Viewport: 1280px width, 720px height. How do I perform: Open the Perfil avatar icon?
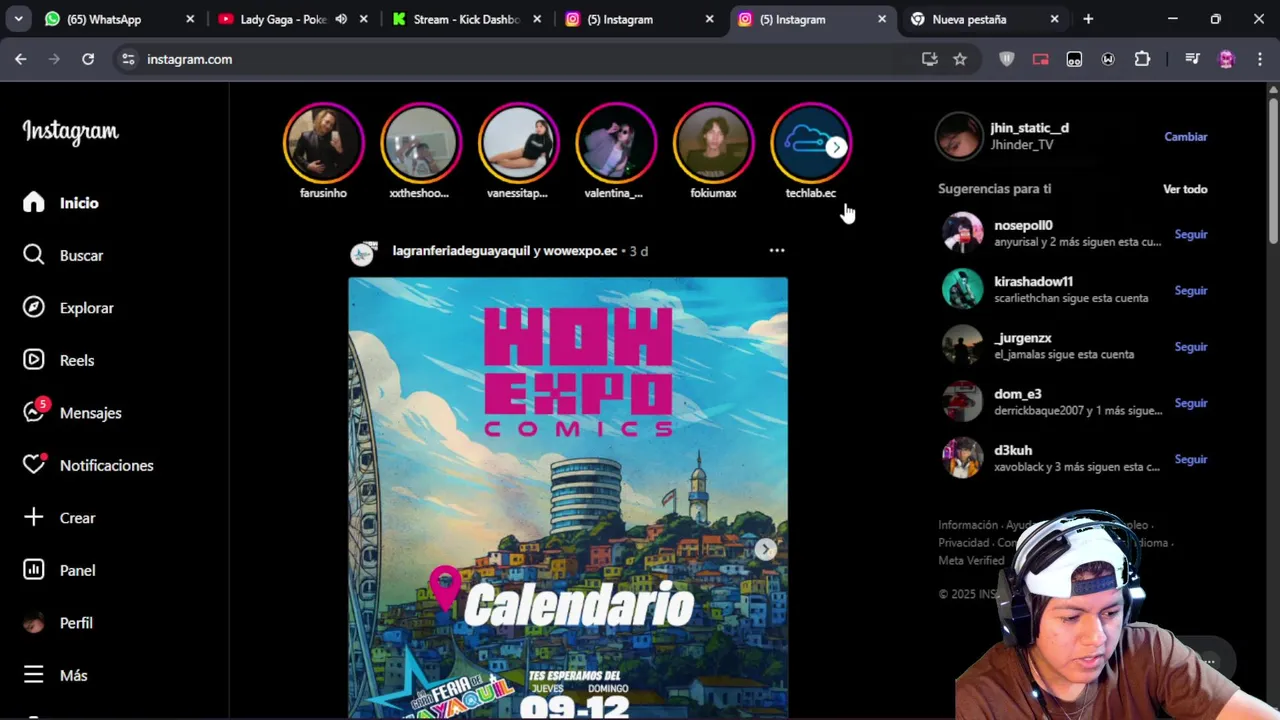(34, 623)
